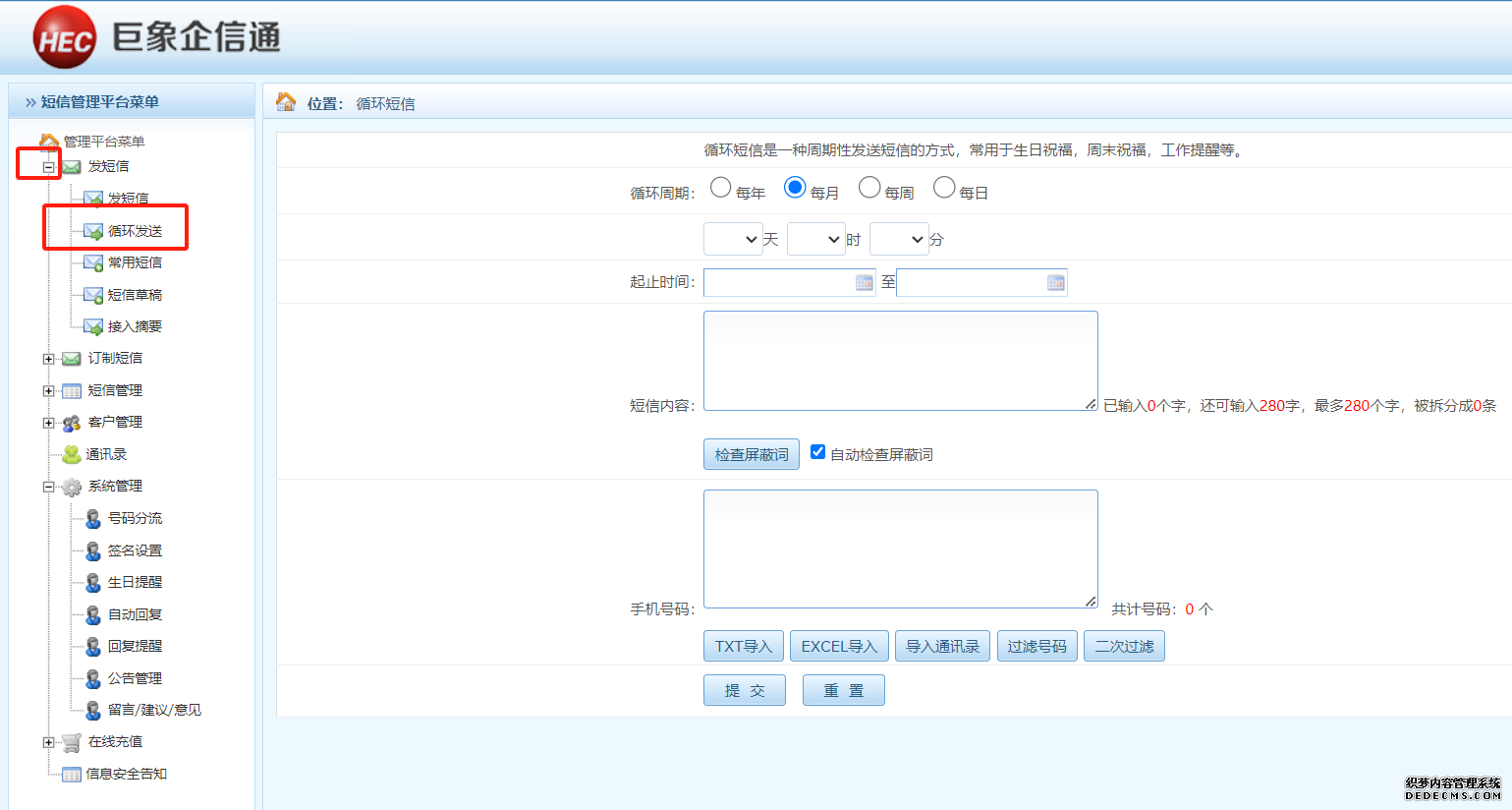
Task: Click the HEC logo icon
Action: [64, 37]
